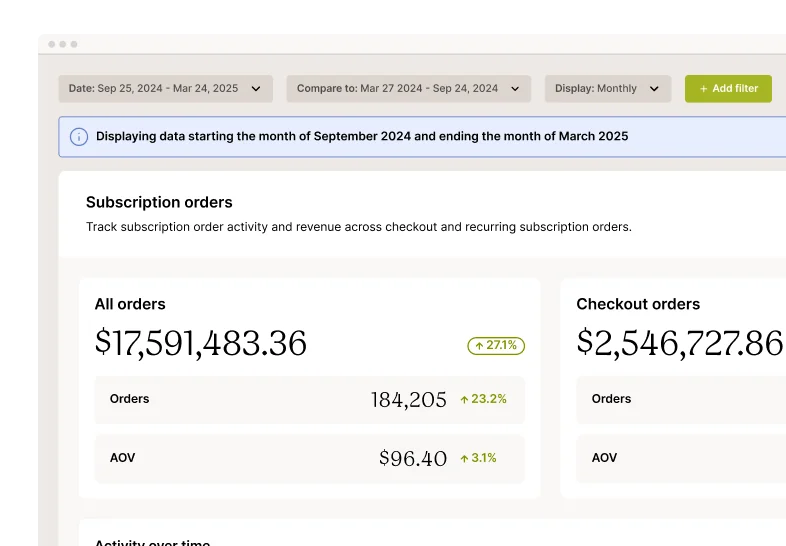786x546 pixels.
Task: Open the Display: Monthly dropdown
Action: [608, 89]
